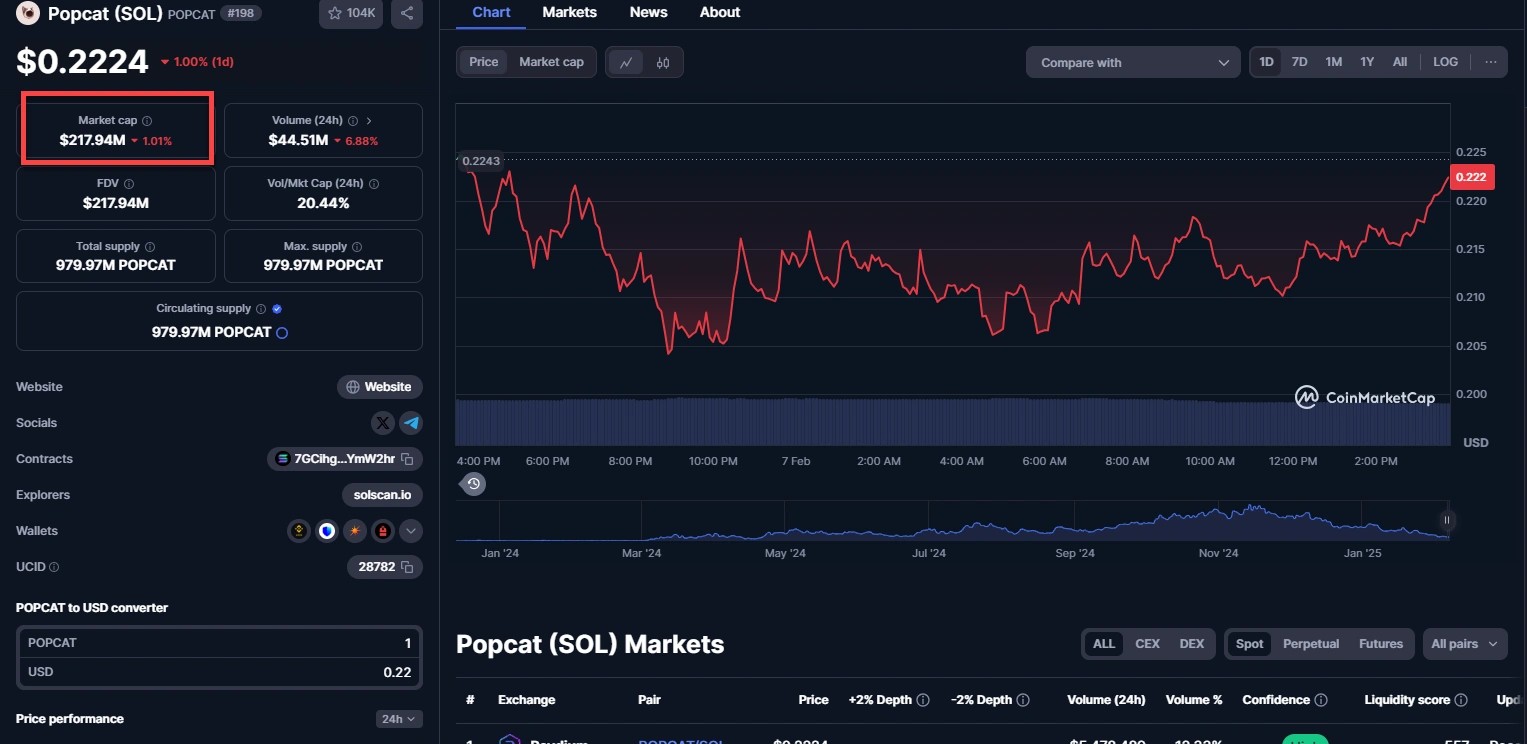This screenshot has width=1527, height=744.
Task: Switch to the Markets tab
Action: (569, 13)
